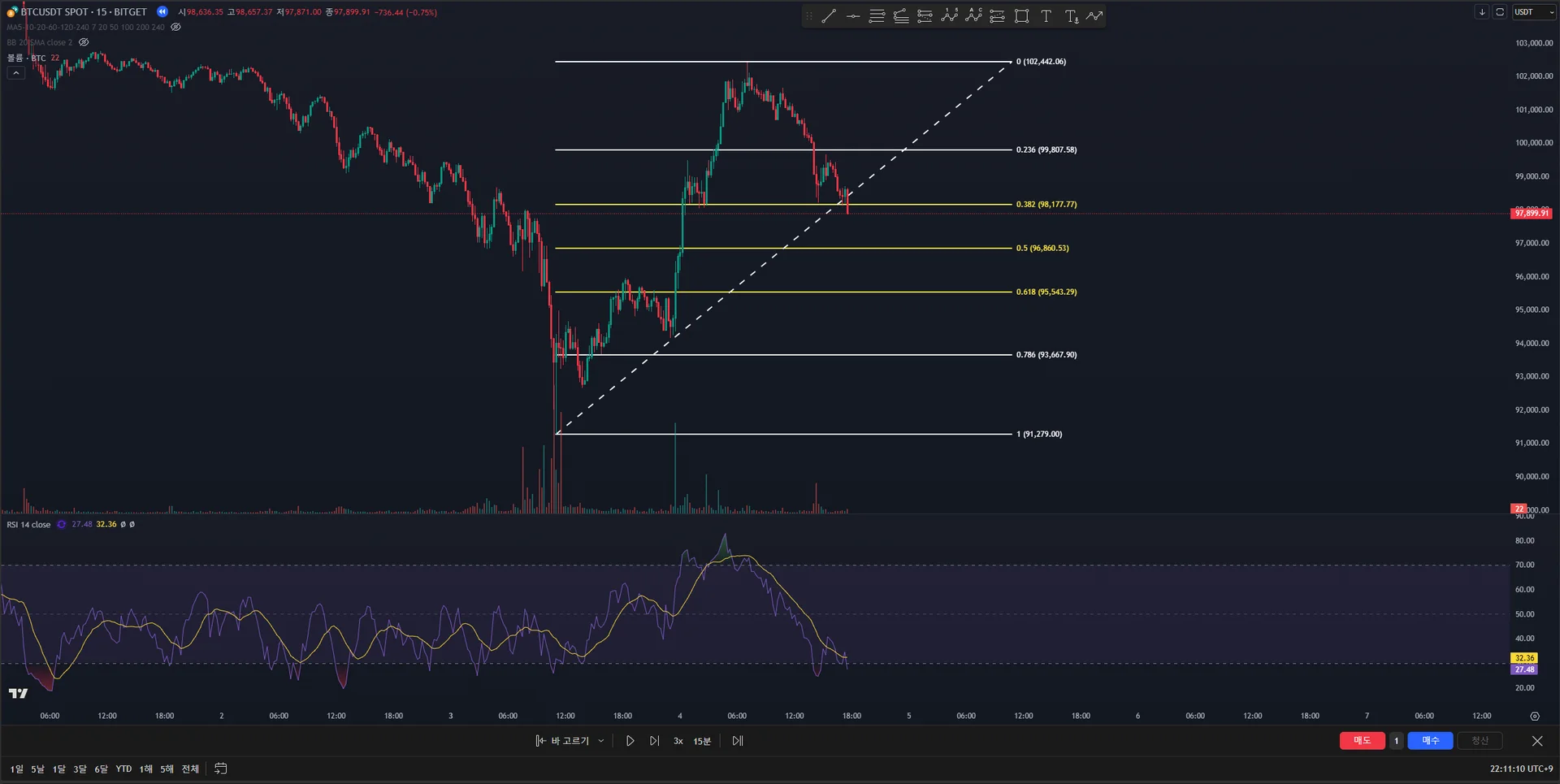Open the USDT currency dropdown
This screenshot has height=784, width=1560.
(1534, 12)
